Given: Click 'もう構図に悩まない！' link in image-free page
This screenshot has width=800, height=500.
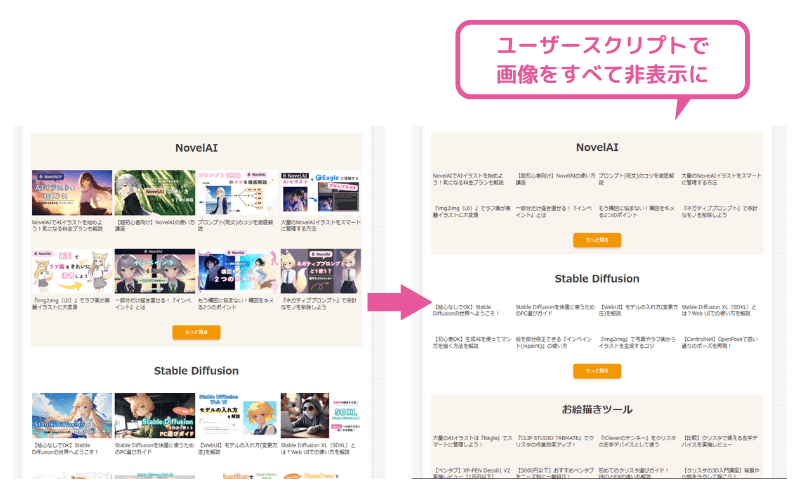Looking at the screenshot, I should pos(636,212).
